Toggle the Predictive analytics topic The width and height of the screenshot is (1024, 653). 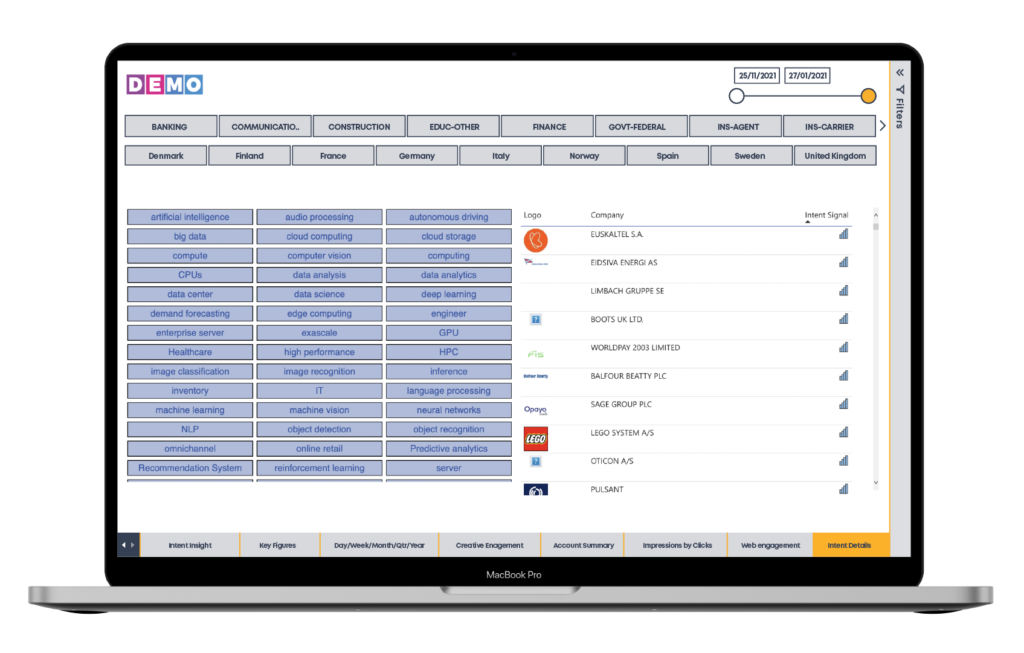click(x=449, y=449)
